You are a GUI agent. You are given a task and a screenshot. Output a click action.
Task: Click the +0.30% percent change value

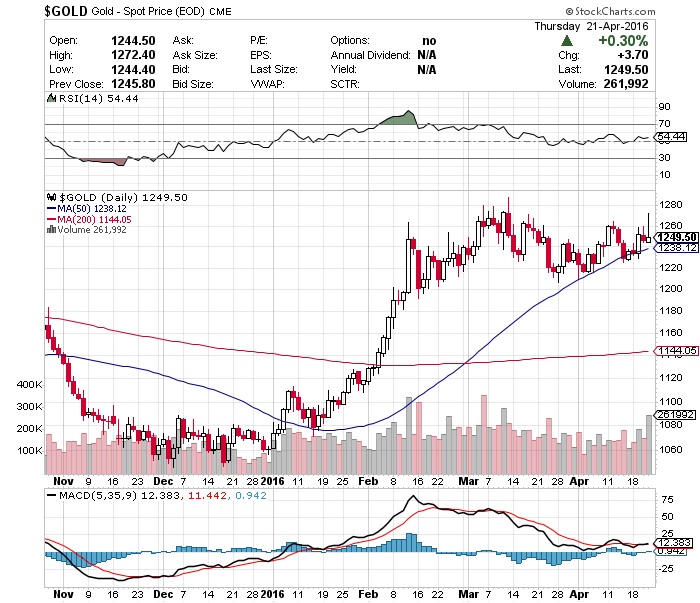(x=623, y=41)
